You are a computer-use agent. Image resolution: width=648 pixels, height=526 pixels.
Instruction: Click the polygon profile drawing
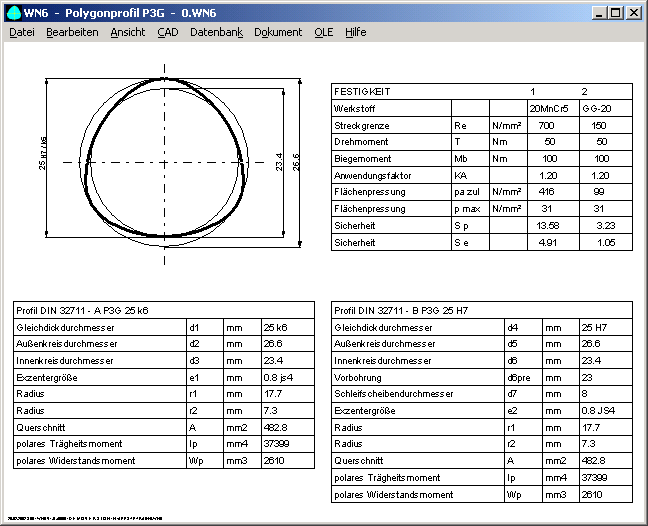coord(165,163)
